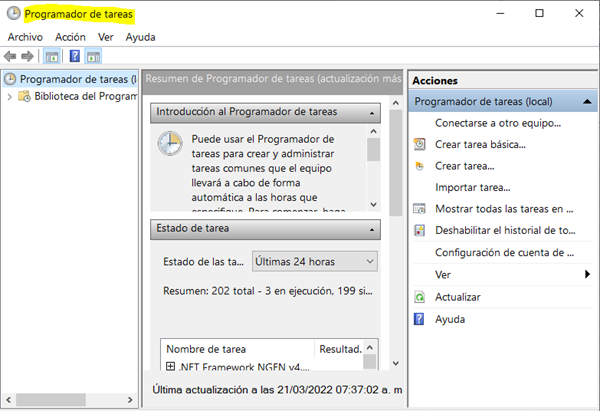Click the Deshabilitar historial icon
Image resolution: width=600 pixels, height=411 pixels.
[419, 230]
